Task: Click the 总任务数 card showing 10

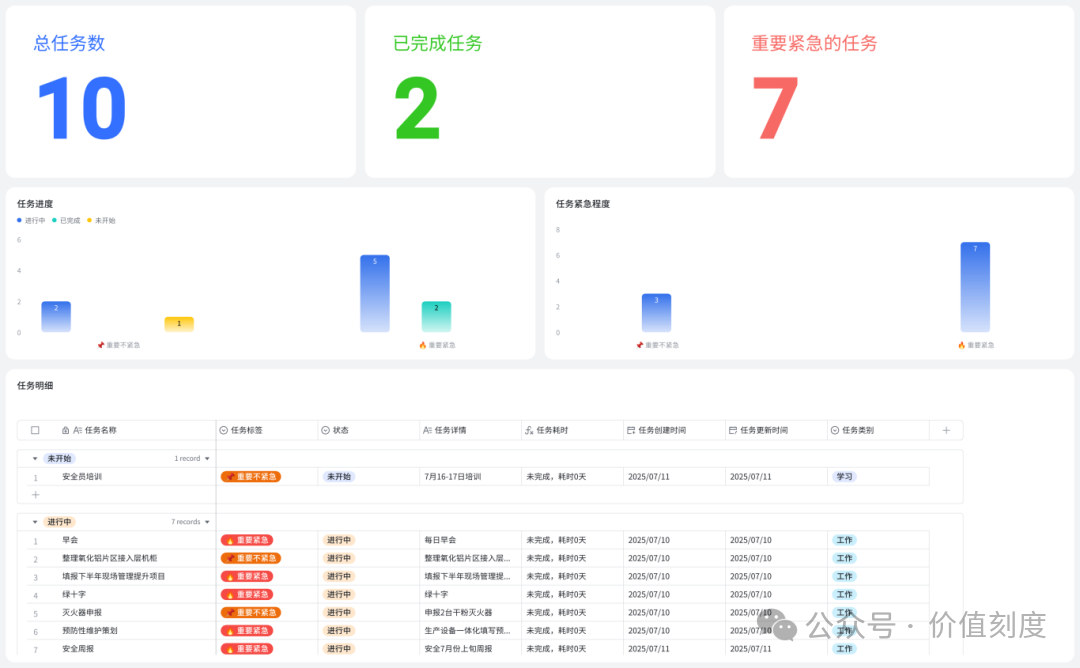Action: click(180, 92)
